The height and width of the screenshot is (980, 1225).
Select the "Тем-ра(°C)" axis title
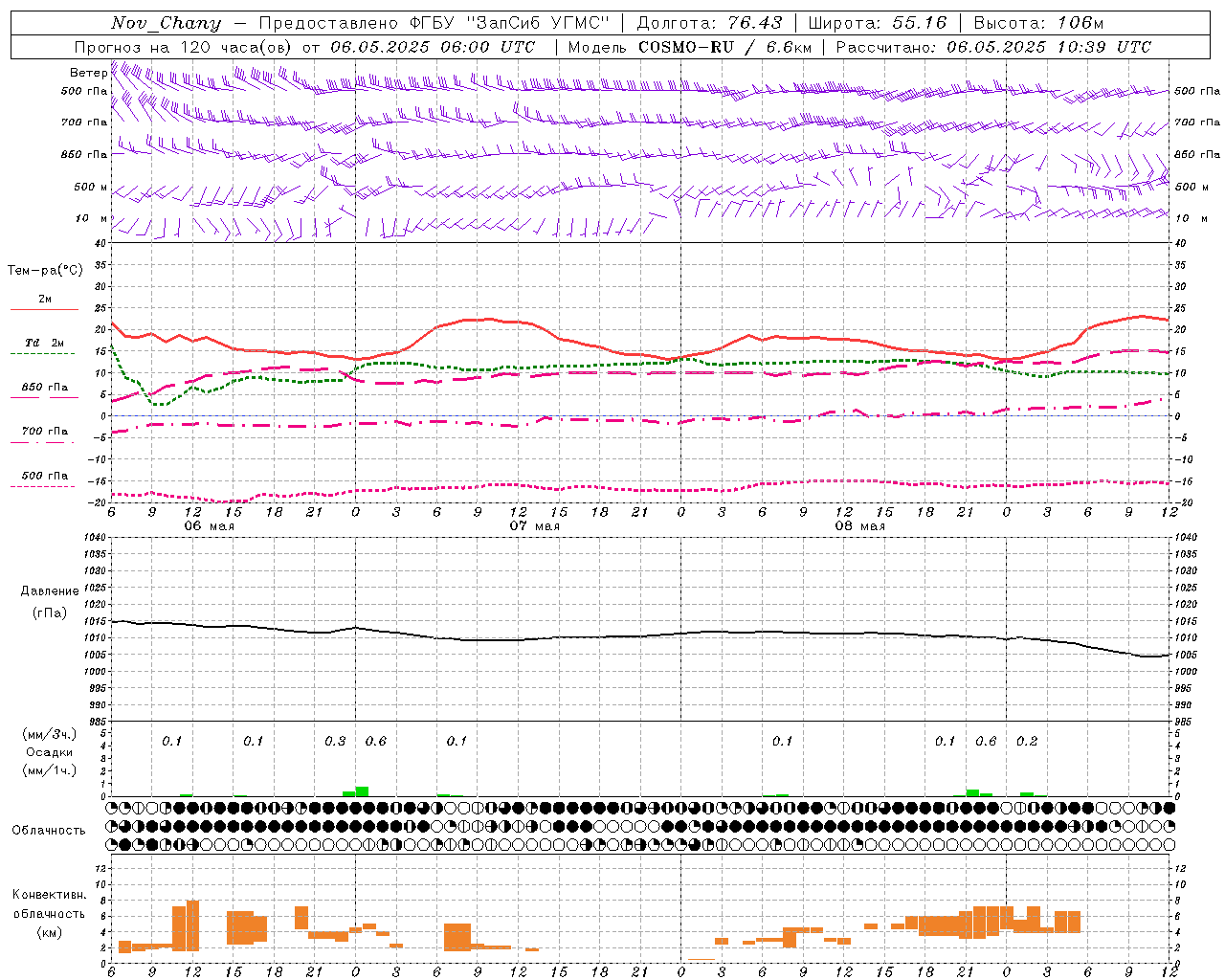45,270
